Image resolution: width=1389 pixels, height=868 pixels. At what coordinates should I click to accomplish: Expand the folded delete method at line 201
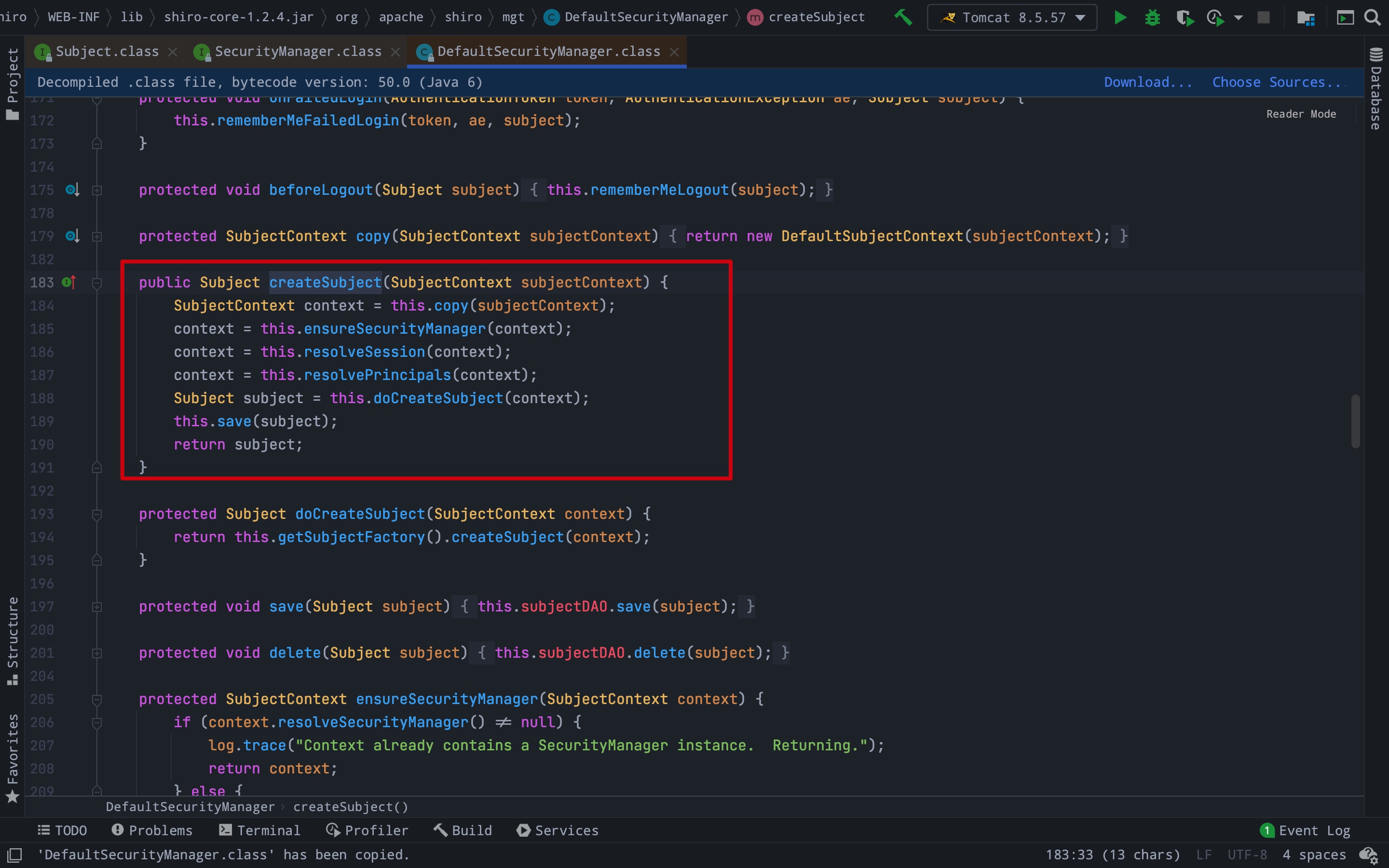[x=97, y=653]
